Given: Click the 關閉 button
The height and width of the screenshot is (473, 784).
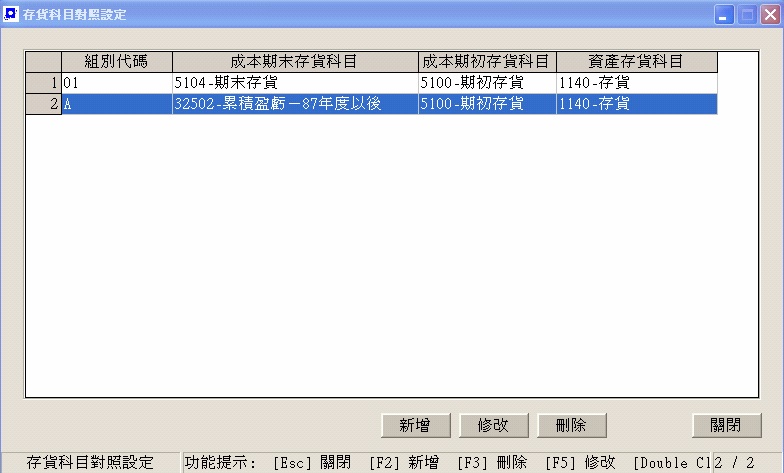Looking at the screenshot, I should click(726, 426).
